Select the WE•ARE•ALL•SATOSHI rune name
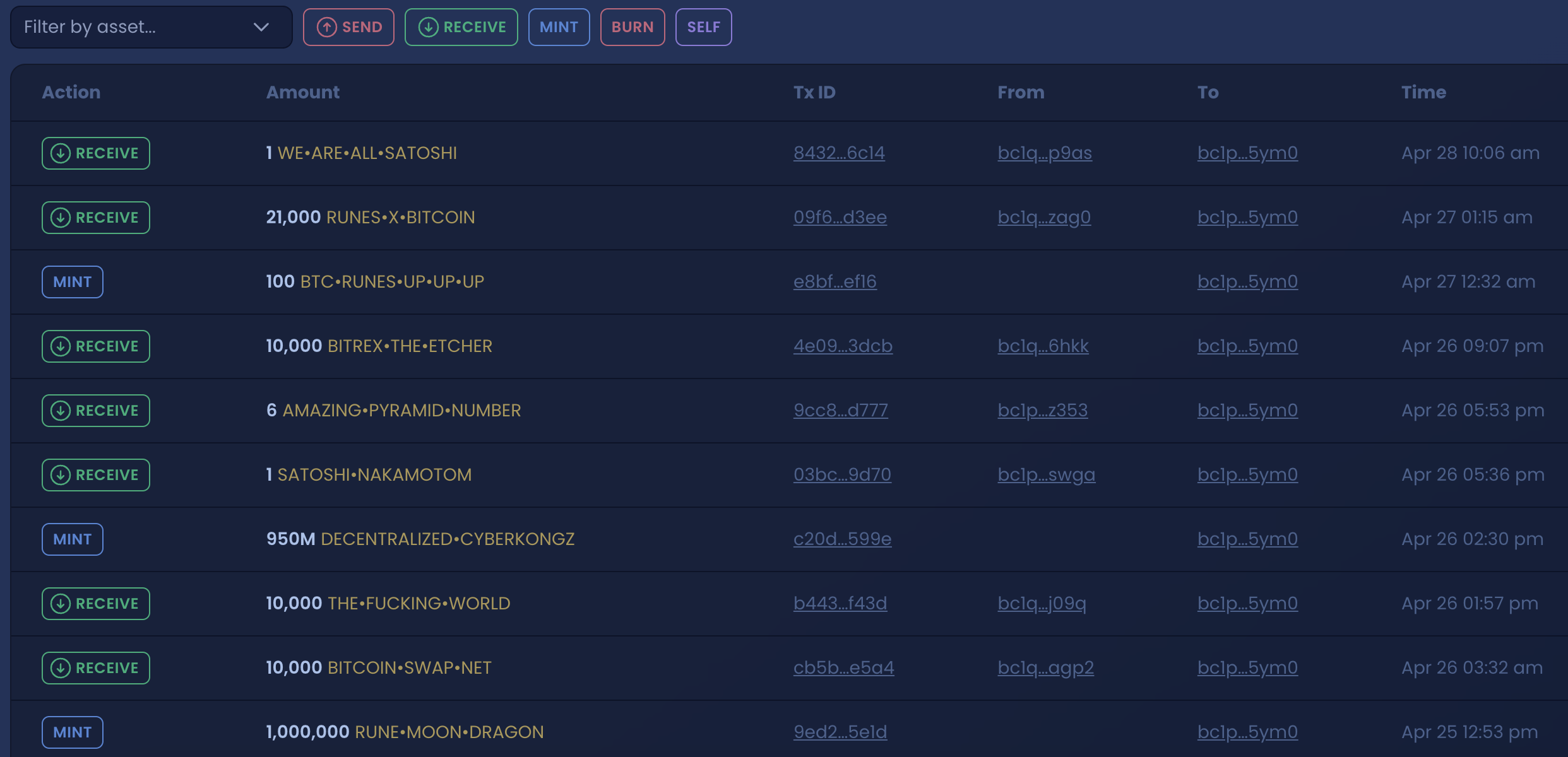 pyautogui.click(x=367, y=153)
